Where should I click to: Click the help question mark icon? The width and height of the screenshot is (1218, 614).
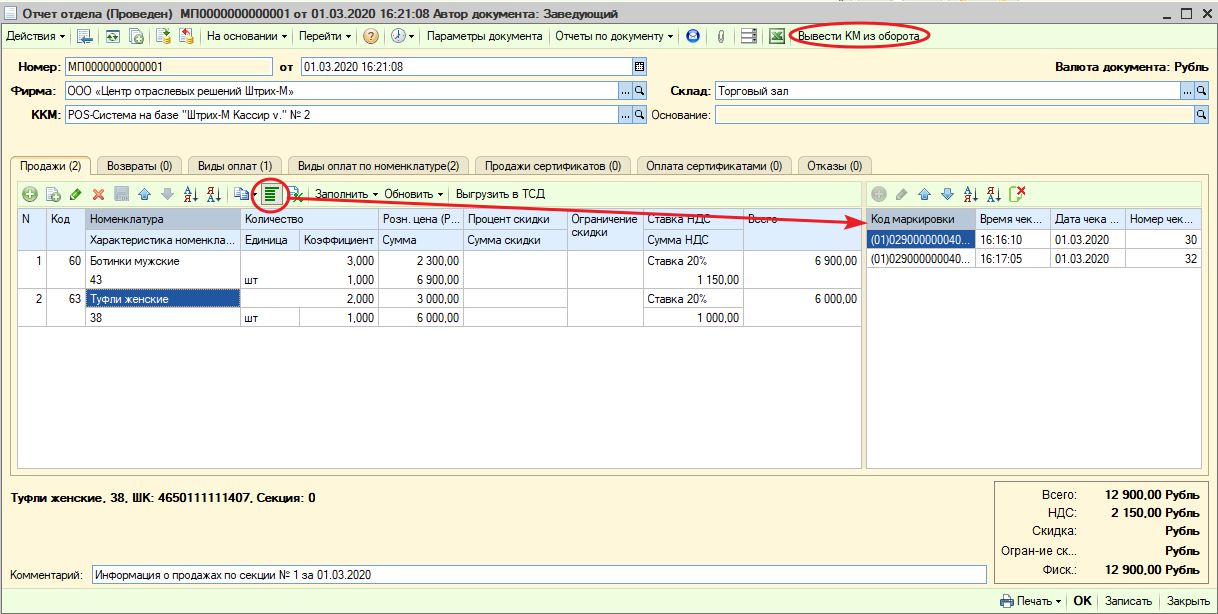point(371,36)
